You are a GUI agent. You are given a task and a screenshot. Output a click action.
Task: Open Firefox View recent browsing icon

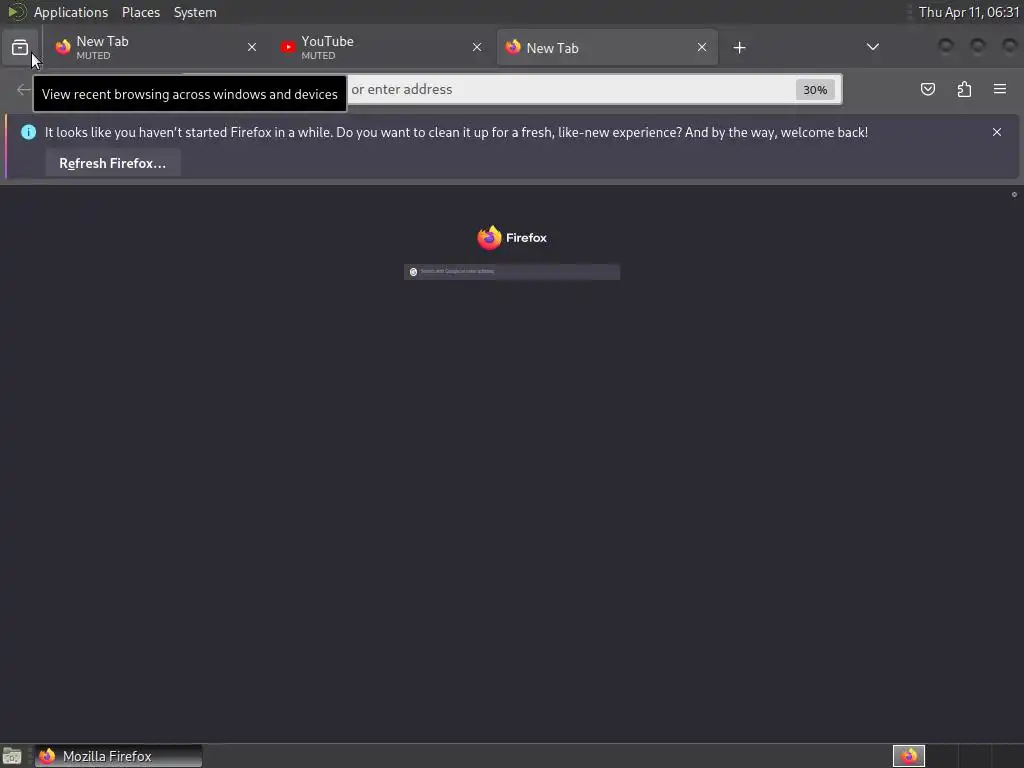click(20, 48)
